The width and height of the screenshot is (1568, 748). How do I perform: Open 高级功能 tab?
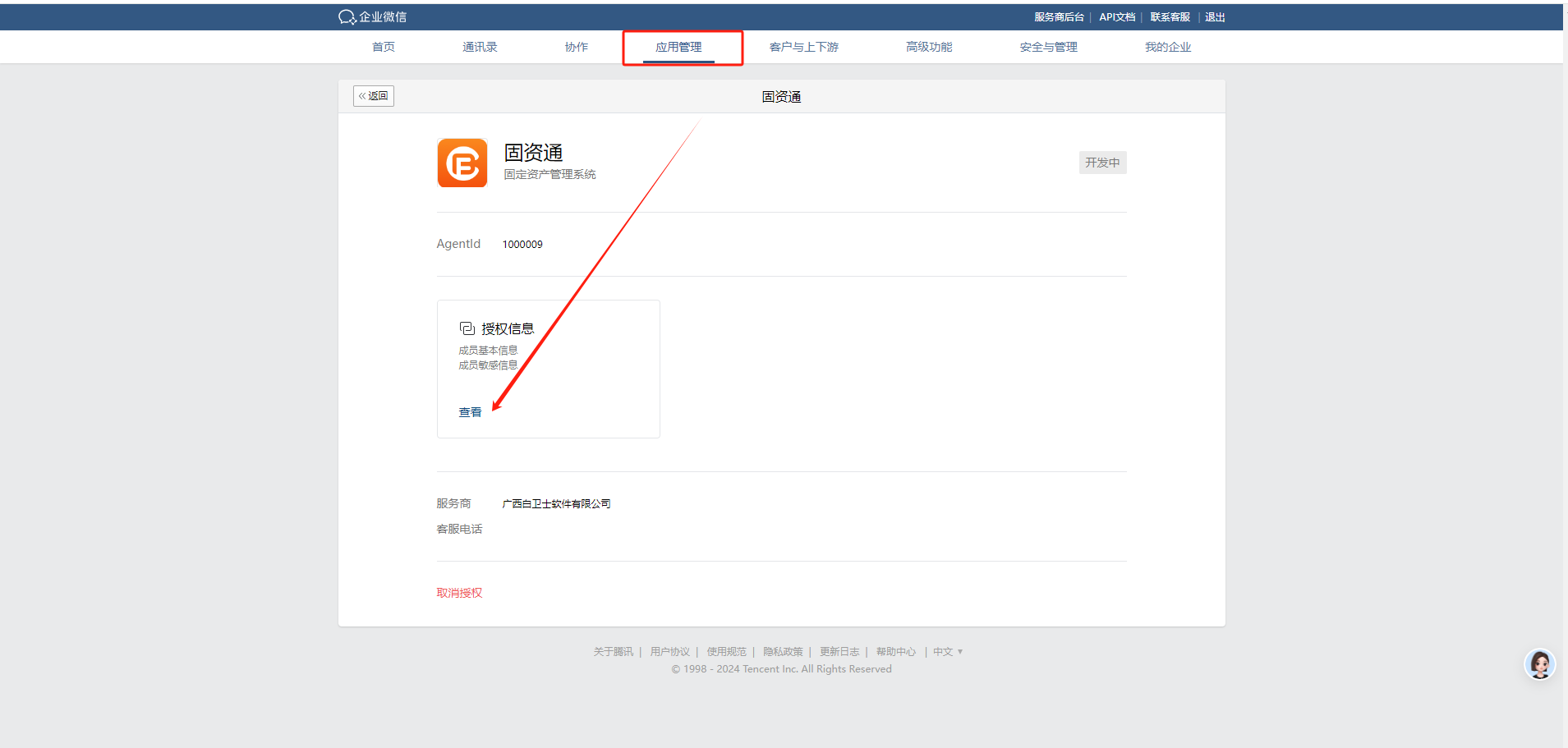(929, 47)
